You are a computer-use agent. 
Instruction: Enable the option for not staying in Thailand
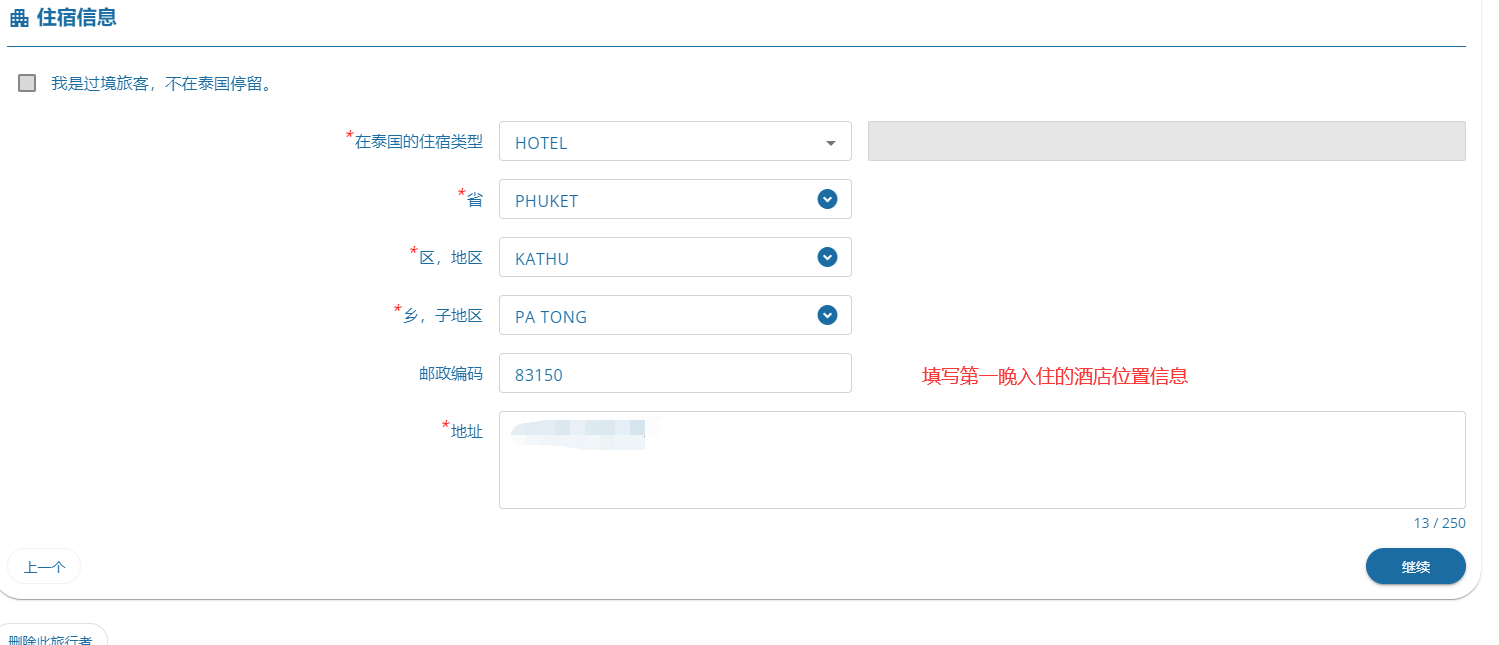click(26, 82)
